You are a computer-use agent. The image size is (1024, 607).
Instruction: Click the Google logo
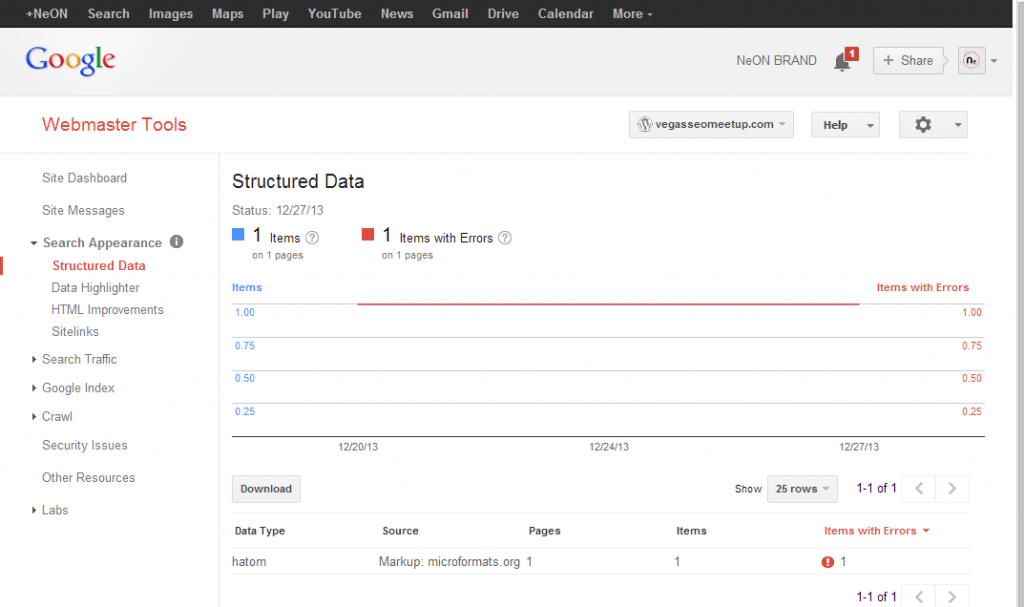coord(71,61)
